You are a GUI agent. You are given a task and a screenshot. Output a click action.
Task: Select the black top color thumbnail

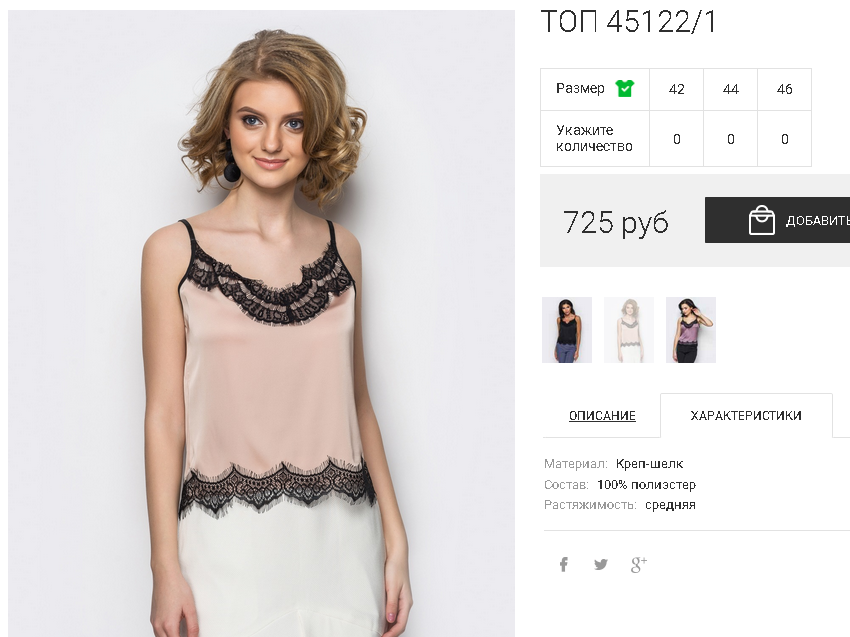click(567, 330)
